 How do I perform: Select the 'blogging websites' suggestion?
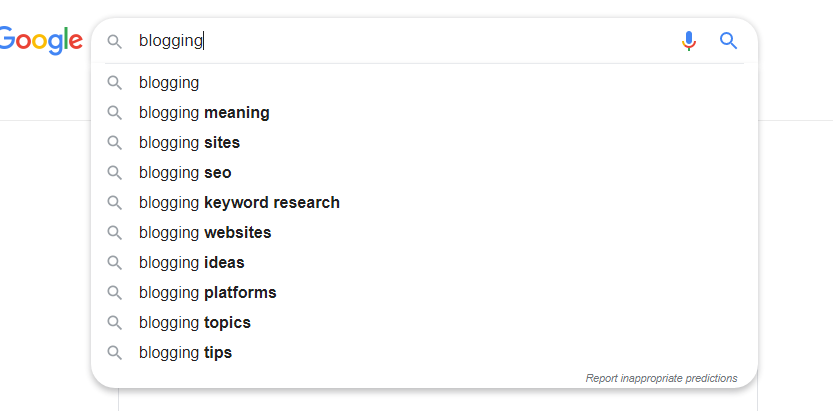pyautogui.click(x=205, y=233)
